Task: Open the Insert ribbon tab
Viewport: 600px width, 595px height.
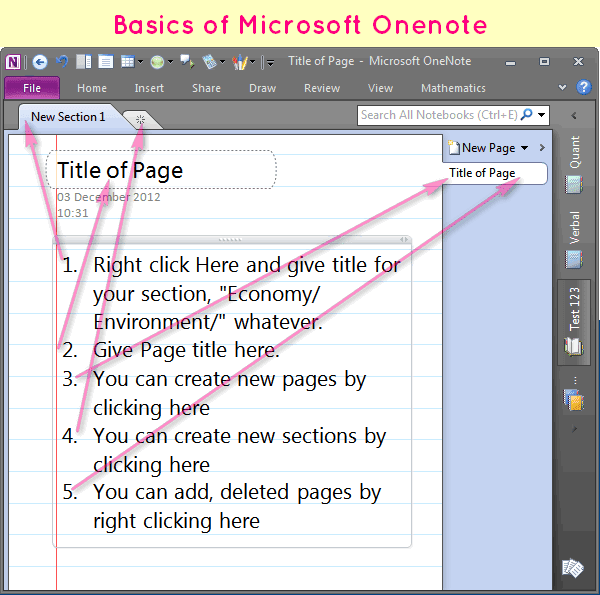Action: [x=149, y=88]
